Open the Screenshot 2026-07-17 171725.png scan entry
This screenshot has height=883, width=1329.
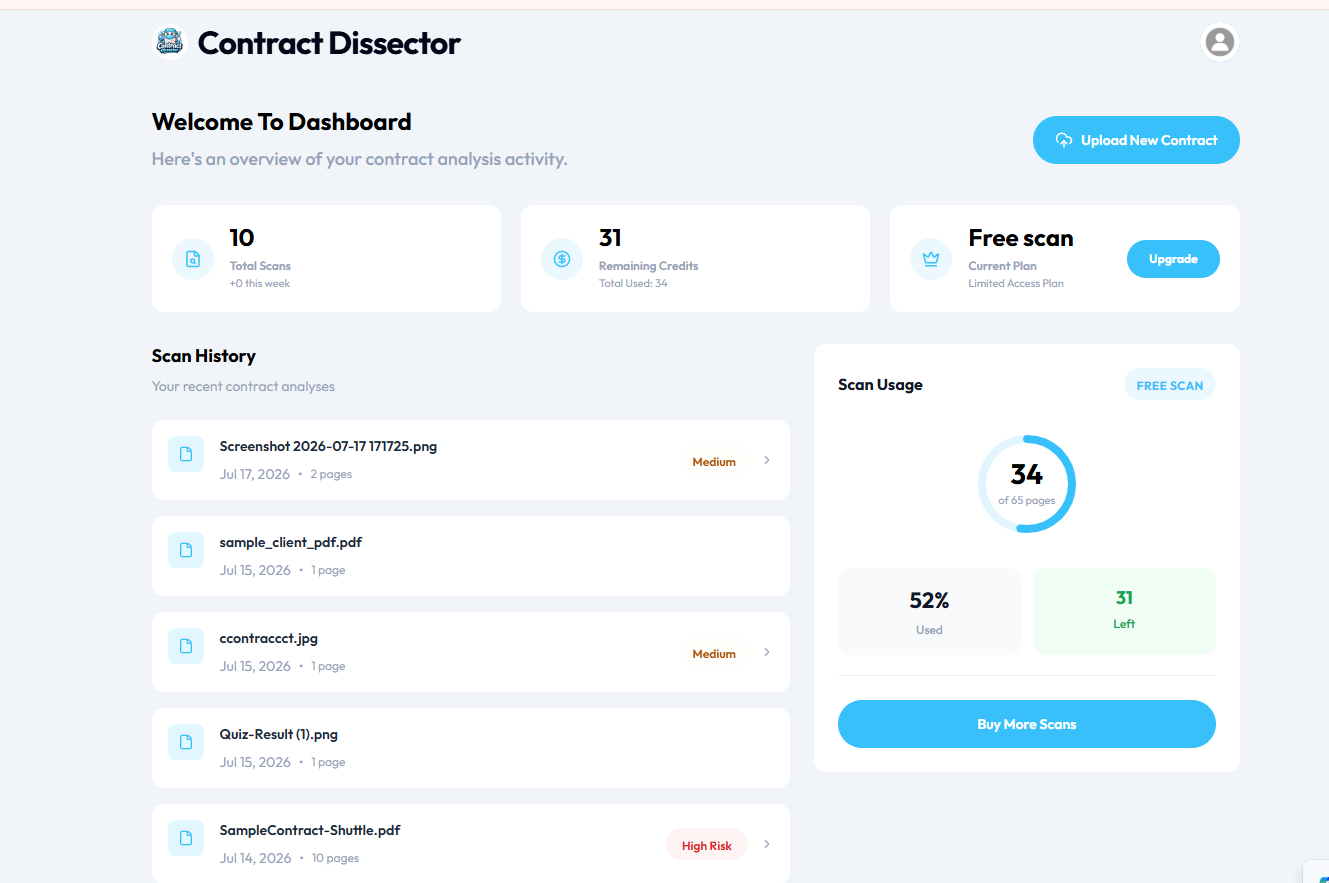471,460
